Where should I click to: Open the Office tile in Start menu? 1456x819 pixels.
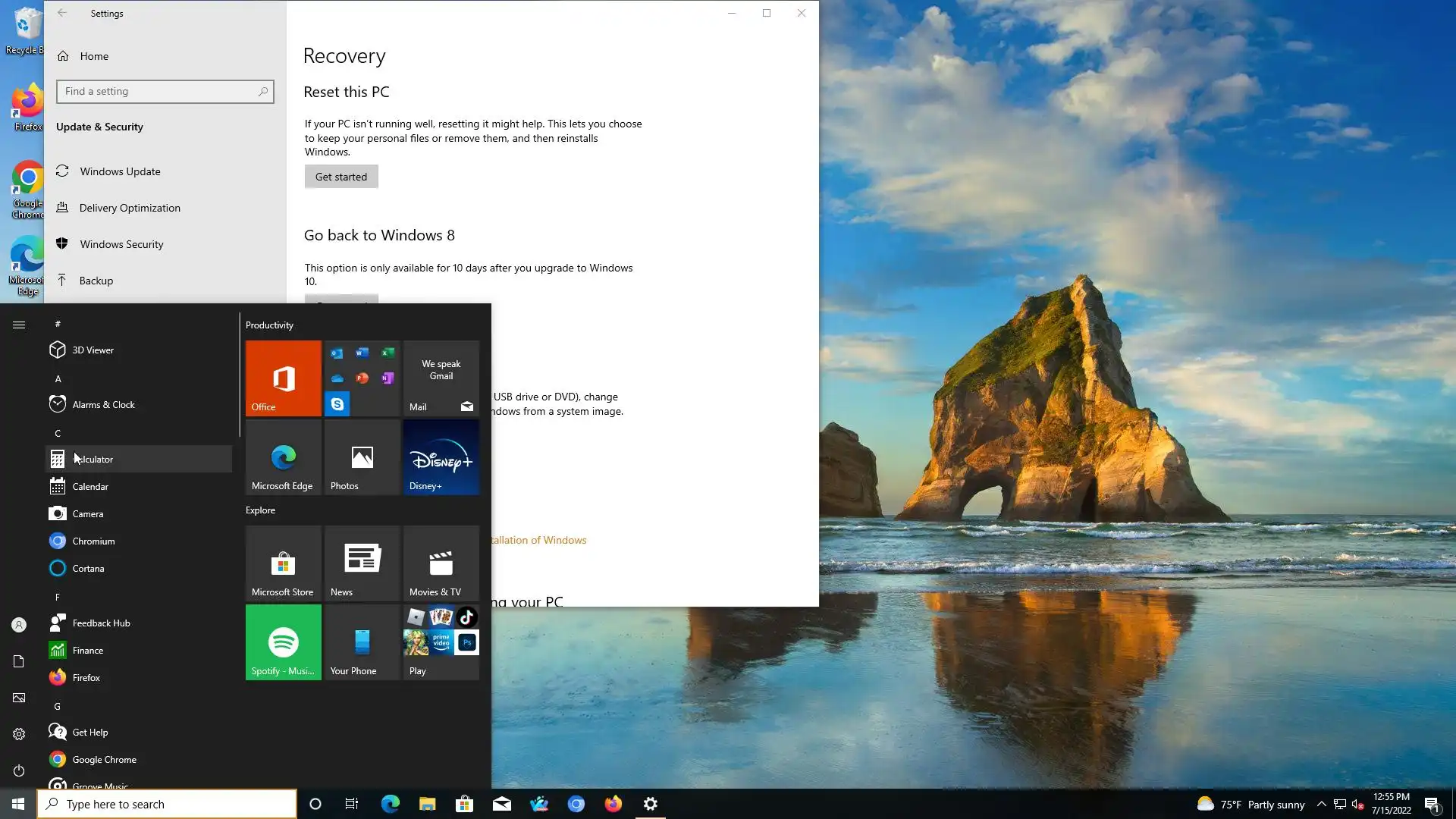pyautogui.click(x=283, y=378)
